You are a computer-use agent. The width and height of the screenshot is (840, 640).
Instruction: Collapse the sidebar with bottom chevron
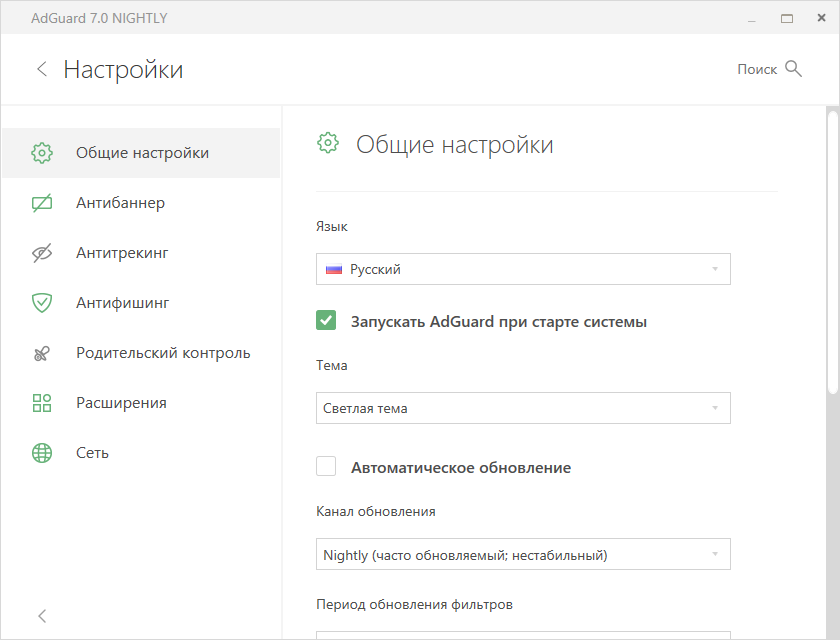coord(42,616)
